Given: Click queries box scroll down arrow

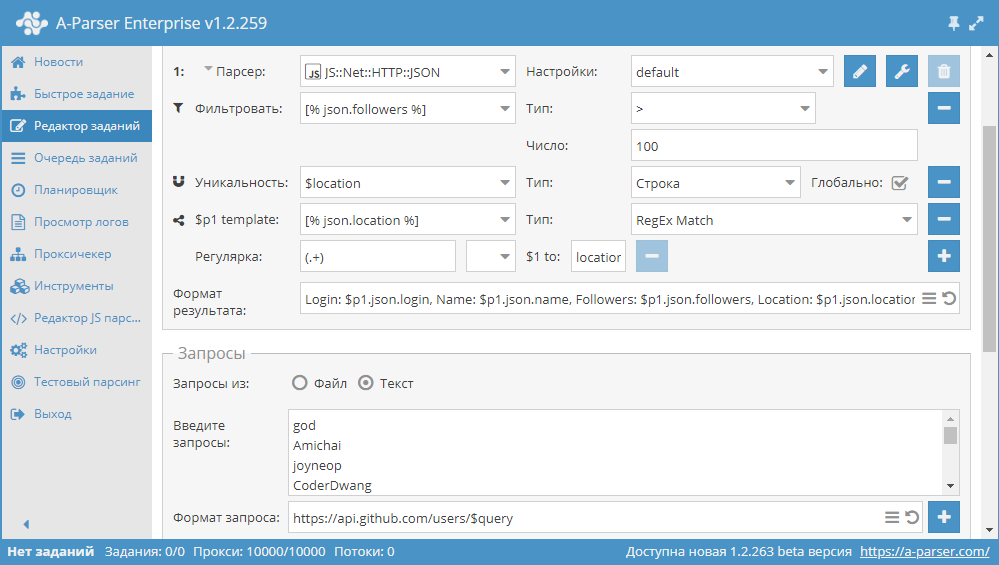Looking at the screenshot, I should coord(951,486).
